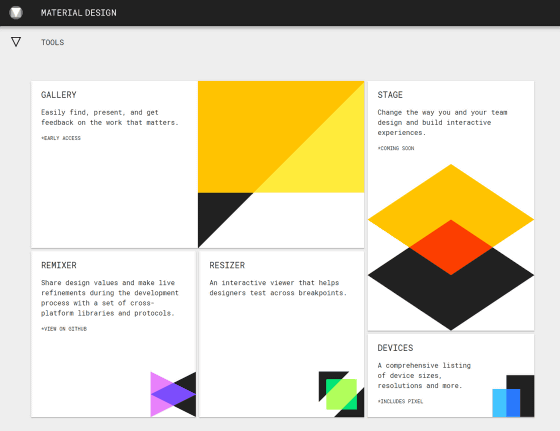This screenshot has width=560, height=431.
Task: Open the Remixer card title
Action: (59, 265)
